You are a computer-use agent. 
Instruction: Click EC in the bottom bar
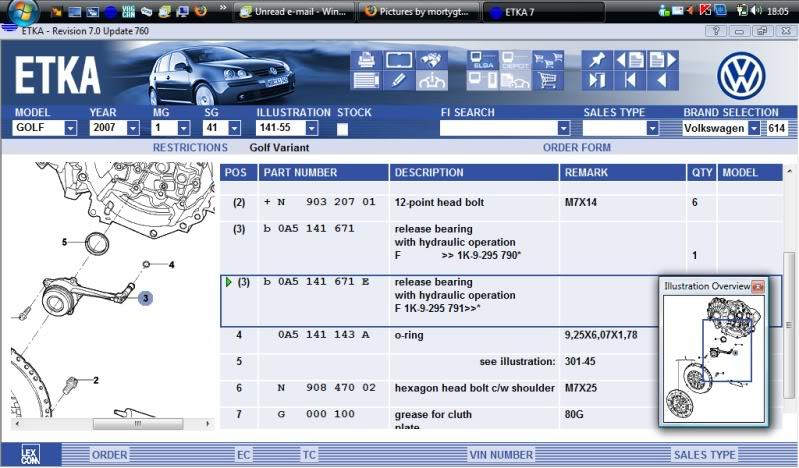click(244, 455)
